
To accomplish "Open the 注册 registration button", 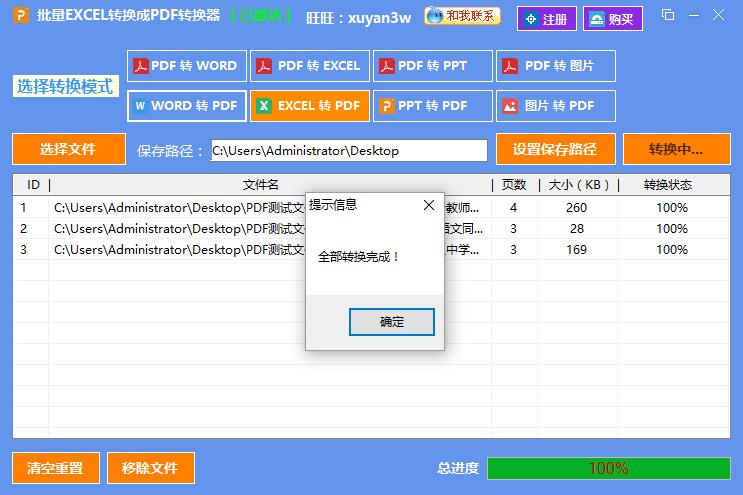I will click(546, 19).
